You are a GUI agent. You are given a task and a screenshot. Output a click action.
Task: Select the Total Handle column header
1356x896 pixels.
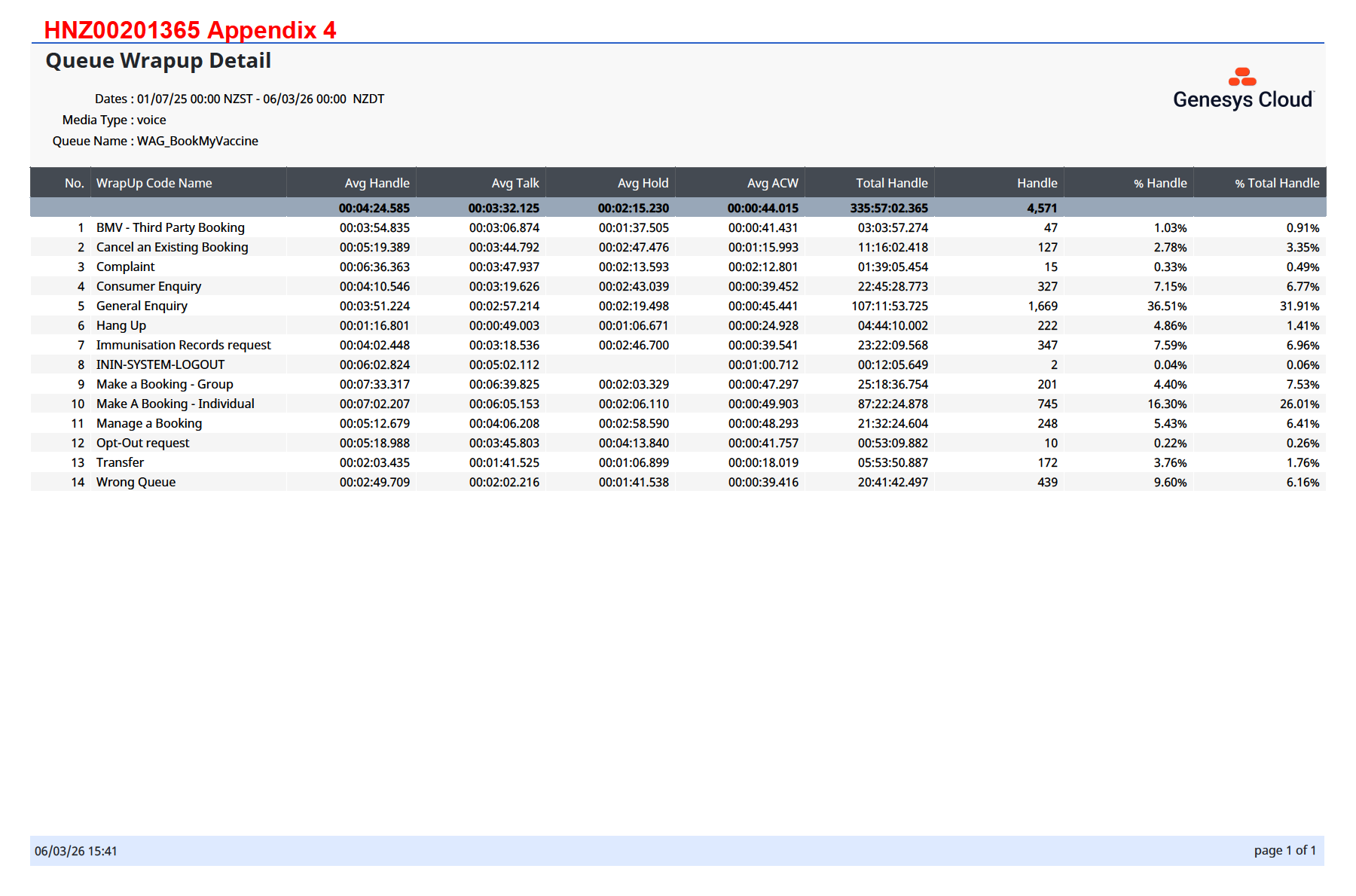891,183
